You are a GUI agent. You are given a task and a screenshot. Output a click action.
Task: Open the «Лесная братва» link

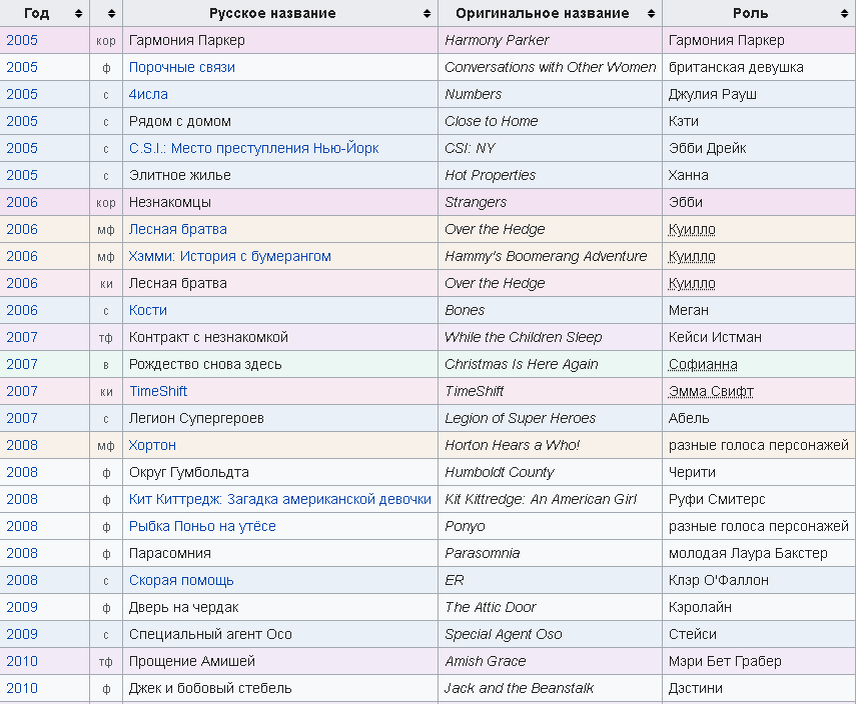tap(176, 229)
